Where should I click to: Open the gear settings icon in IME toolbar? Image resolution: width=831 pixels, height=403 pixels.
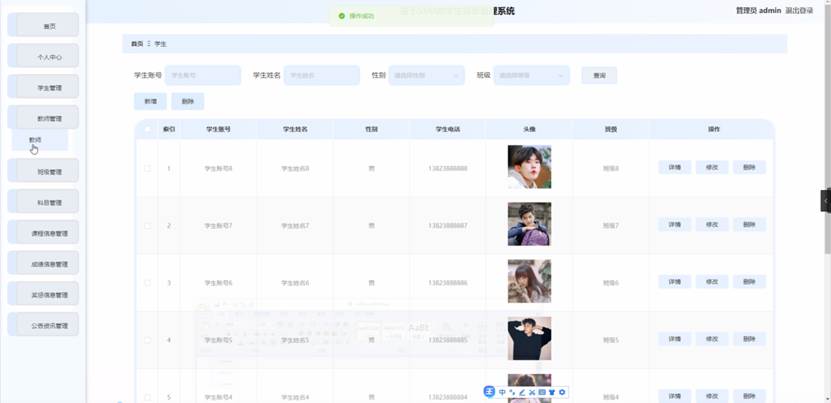(562, 392)
